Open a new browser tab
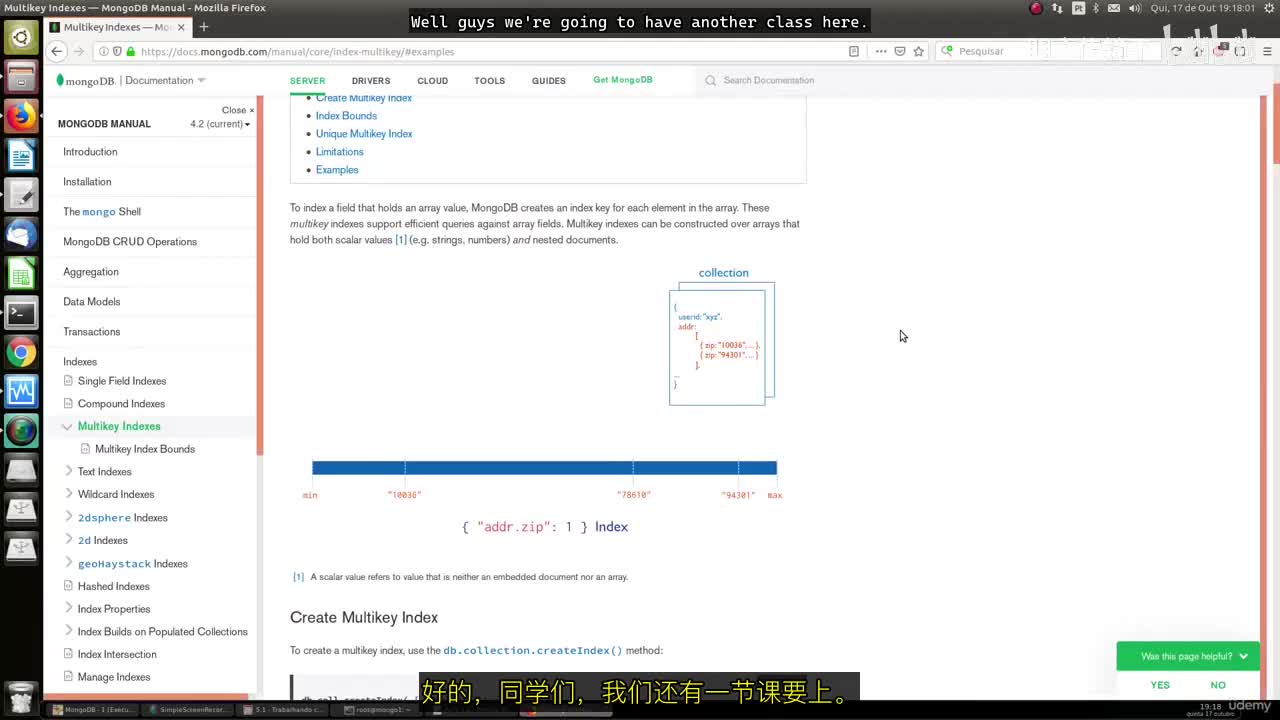1280x720 pixels. click(x=204, y=27)
